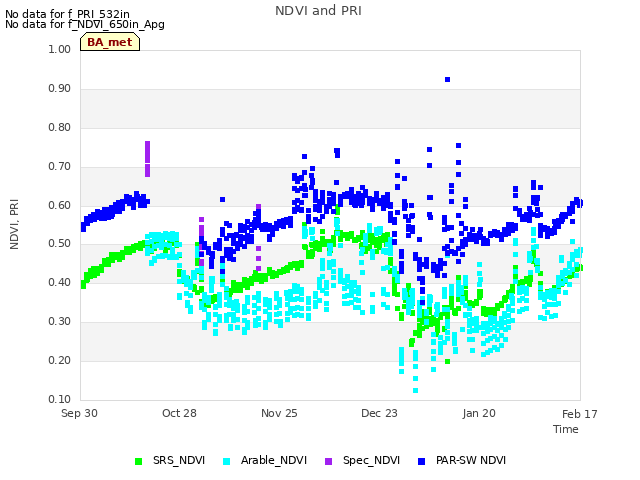The width and height of the screenshot is (640, 480).
Task: Click the 0.70 y-axis tick label
Action: point(60,167)
